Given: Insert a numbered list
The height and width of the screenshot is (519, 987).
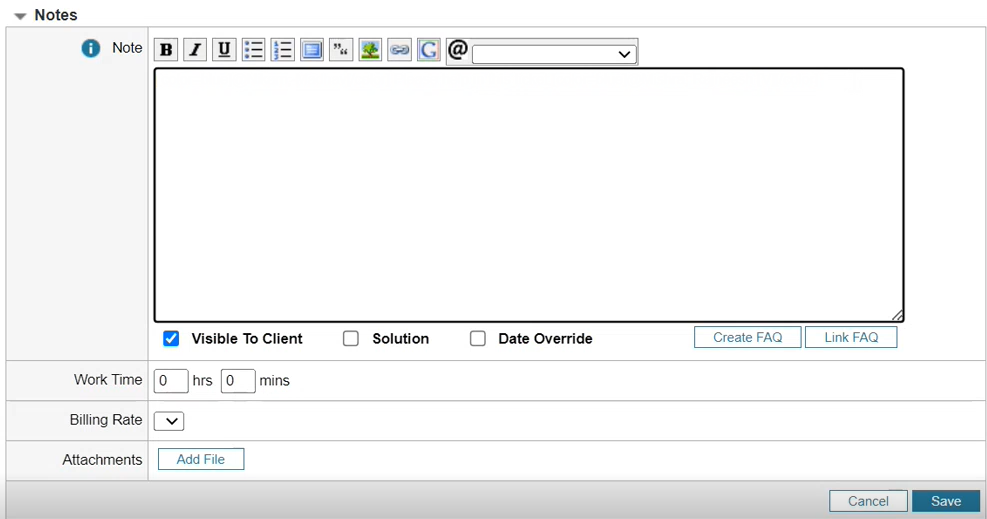Looking at the screenshot, I should click(x=282, y=50).
